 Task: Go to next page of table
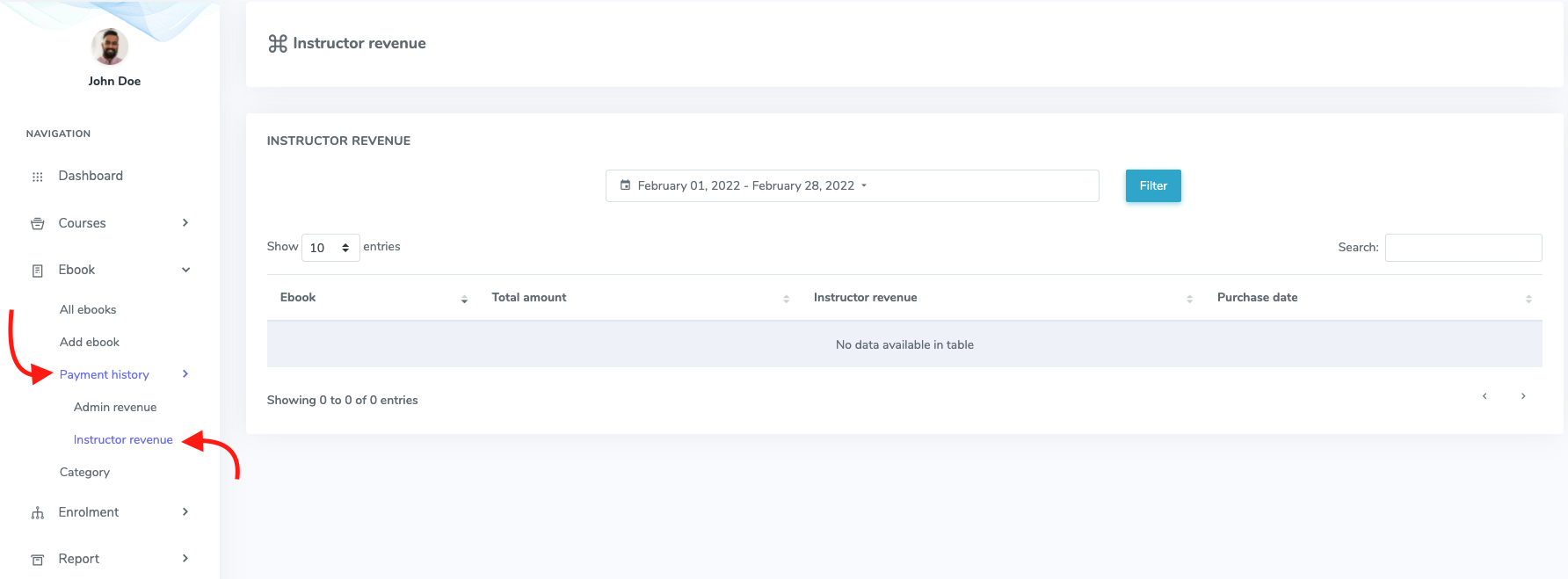click(1523, 396)
